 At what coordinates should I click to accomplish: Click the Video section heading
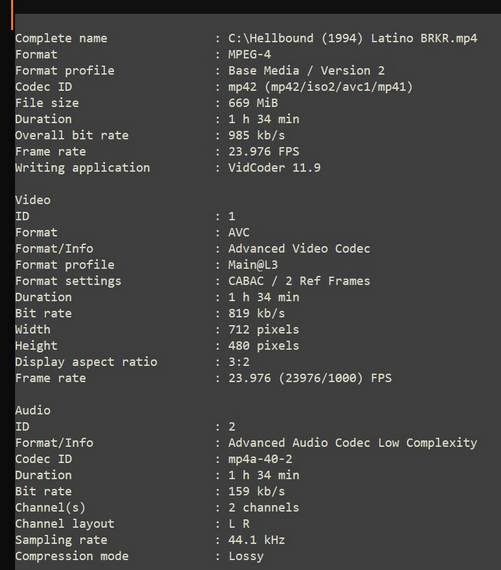(x=33, y=200)
